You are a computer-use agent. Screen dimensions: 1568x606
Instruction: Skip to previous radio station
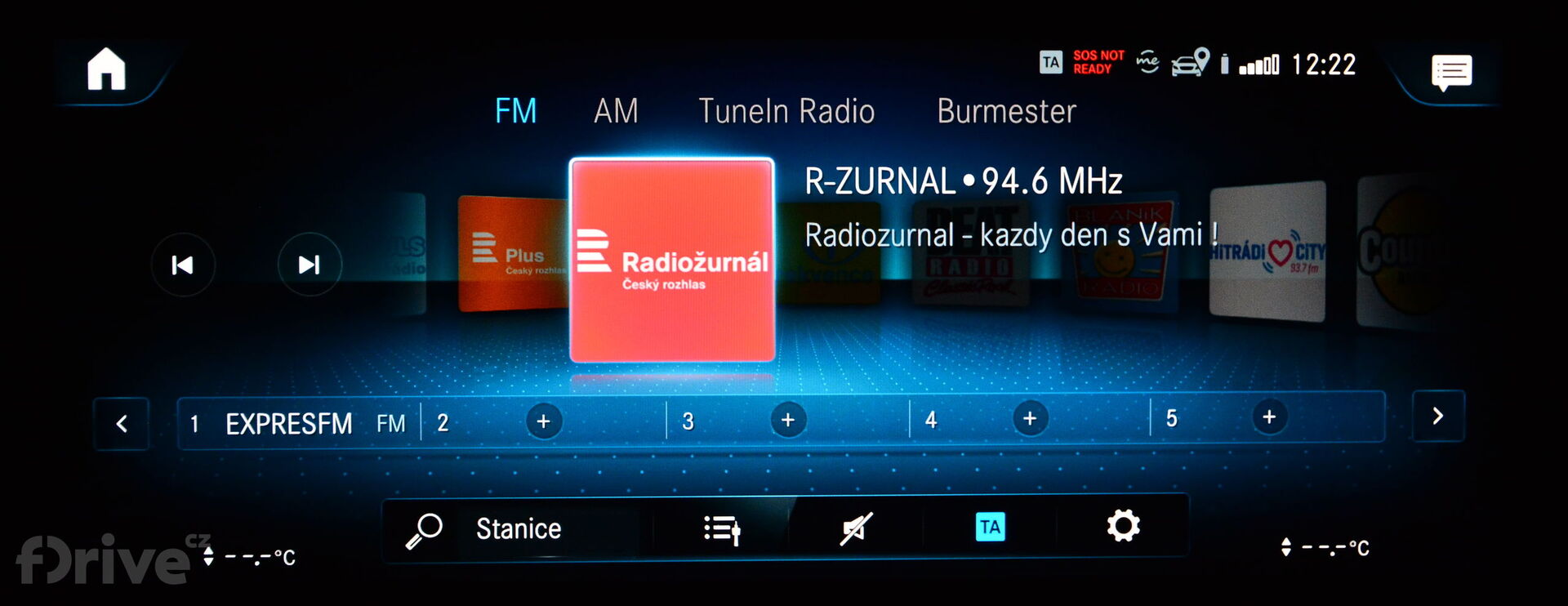(x=183, y=265)
